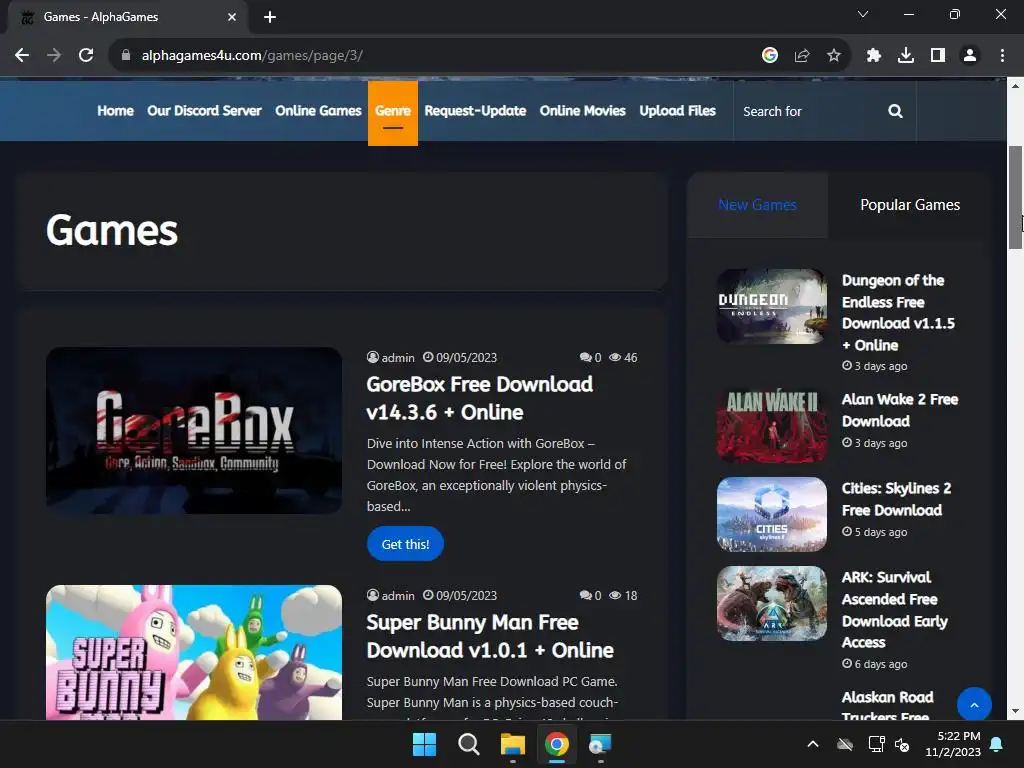Screen dimensions: 1024x768
Task: Share this page via share icon
Action: tap(802, 56)
